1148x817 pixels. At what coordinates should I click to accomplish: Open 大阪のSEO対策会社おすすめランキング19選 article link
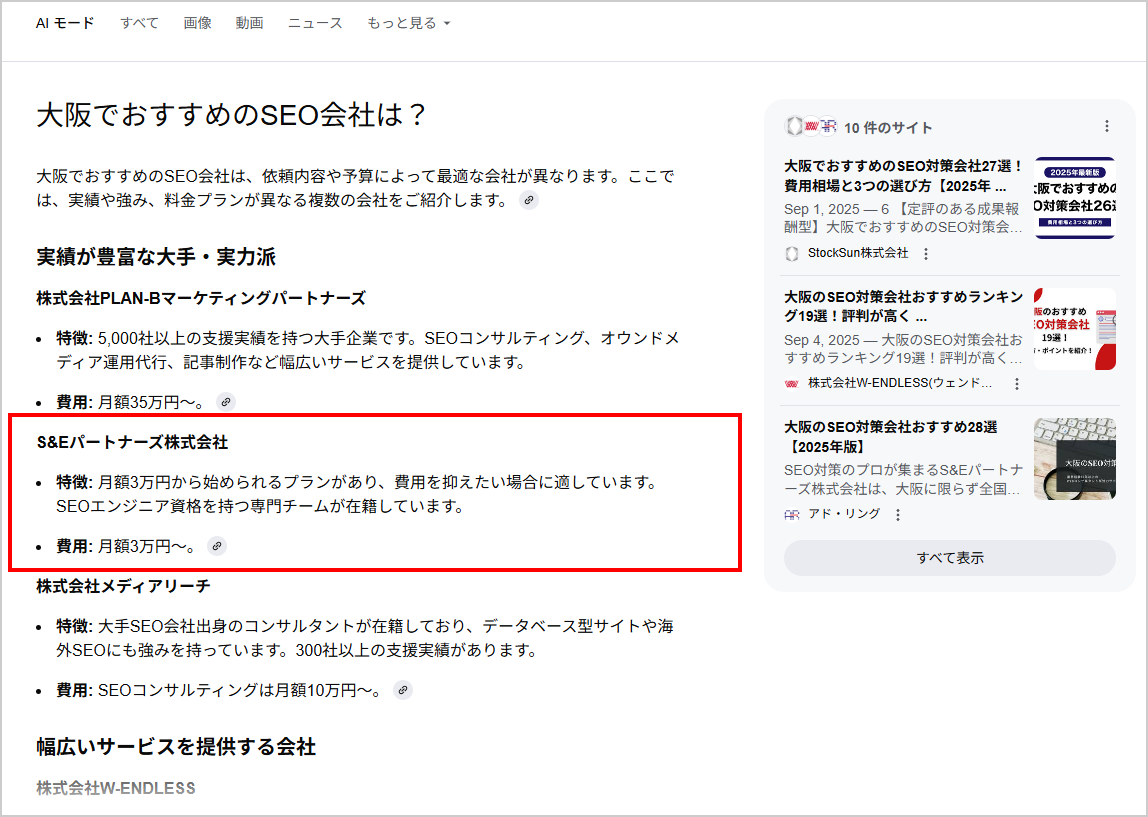(903, 307)
